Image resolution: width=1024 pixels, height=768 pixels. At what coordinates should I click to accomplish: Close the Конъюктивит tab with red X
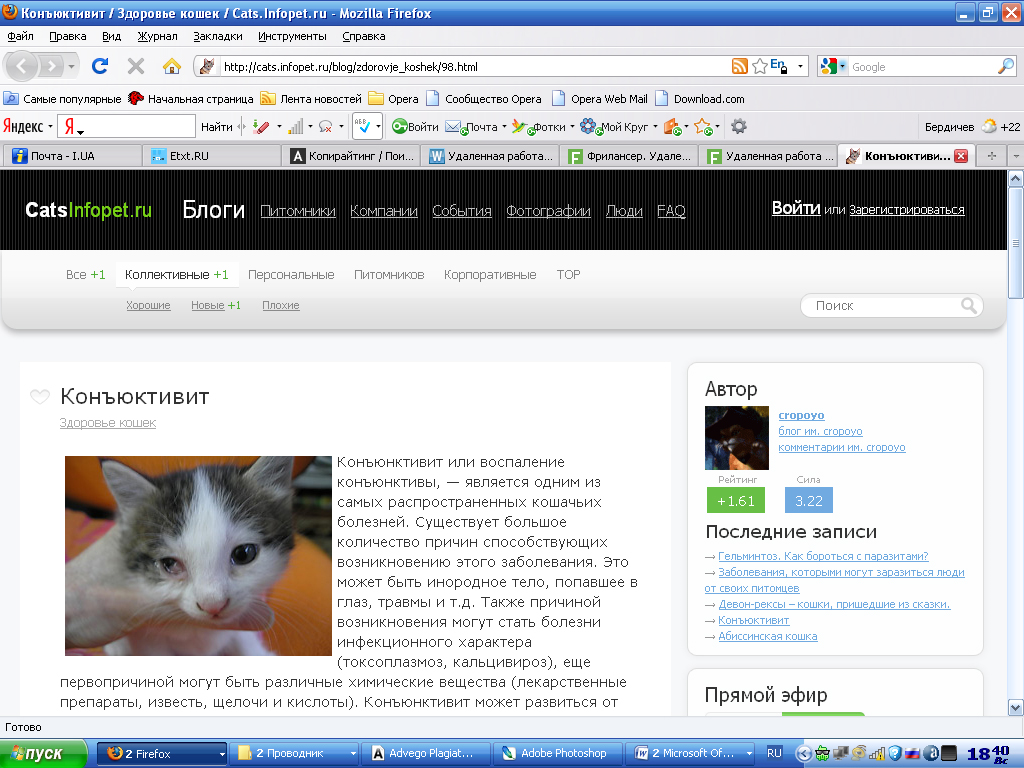coord(961,156)
